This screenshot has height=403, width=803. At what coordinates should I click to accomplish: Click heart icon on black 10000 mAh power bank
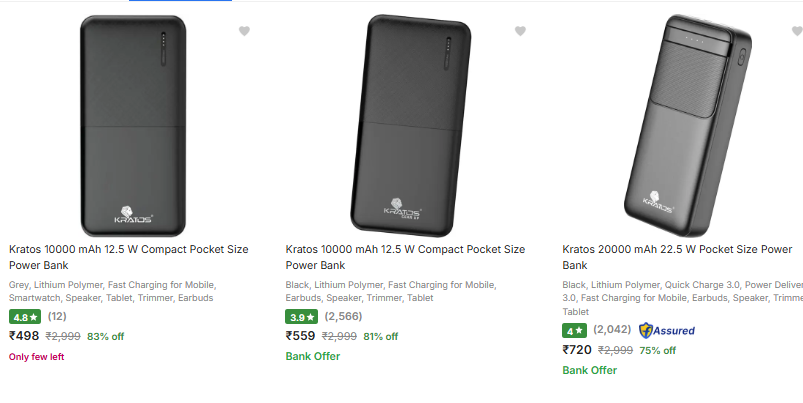coord(520,32)
